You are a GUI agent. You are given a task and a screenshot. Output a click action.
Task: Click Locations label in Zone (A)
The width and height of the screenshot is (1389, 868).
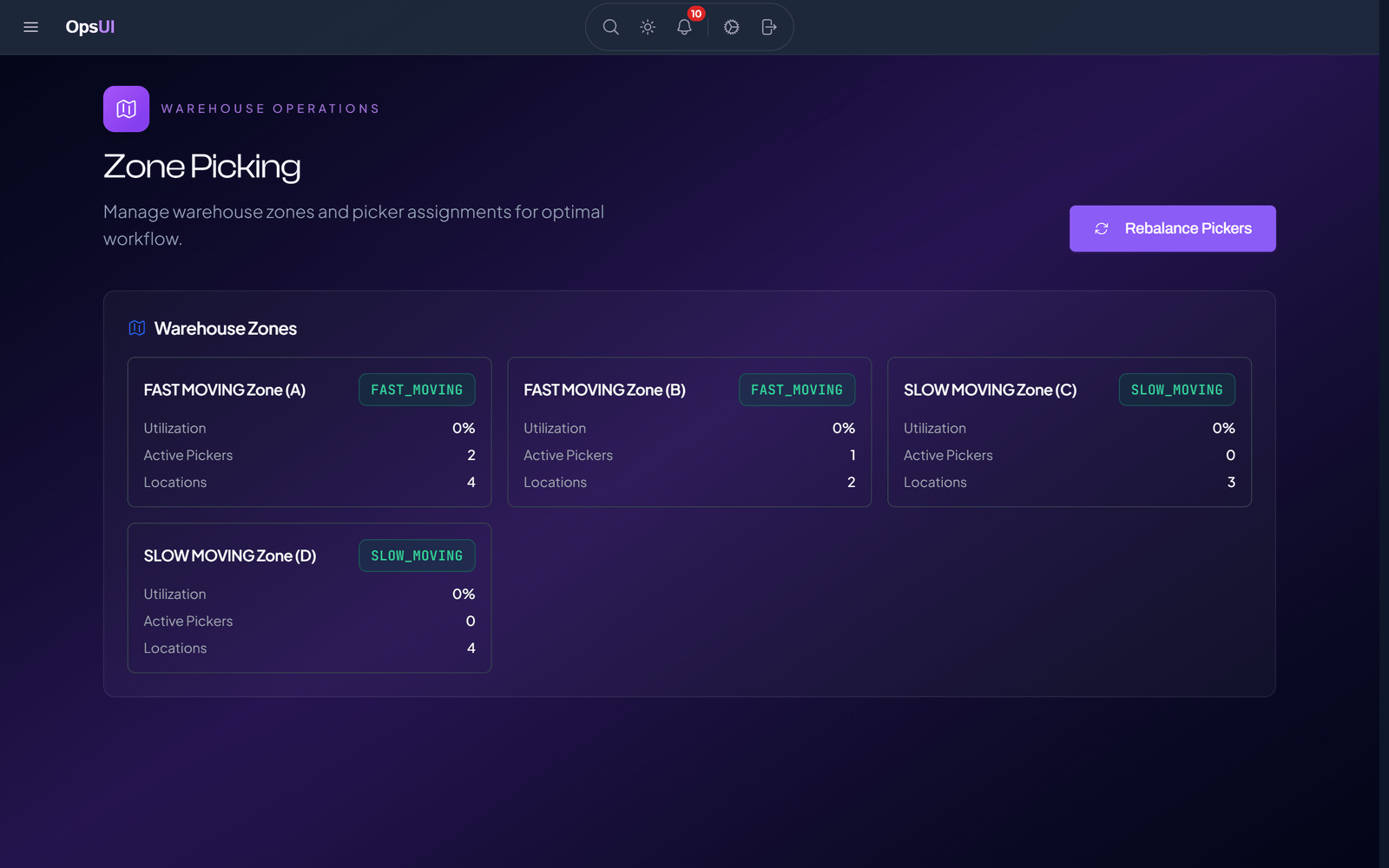[x=175, y=482]
